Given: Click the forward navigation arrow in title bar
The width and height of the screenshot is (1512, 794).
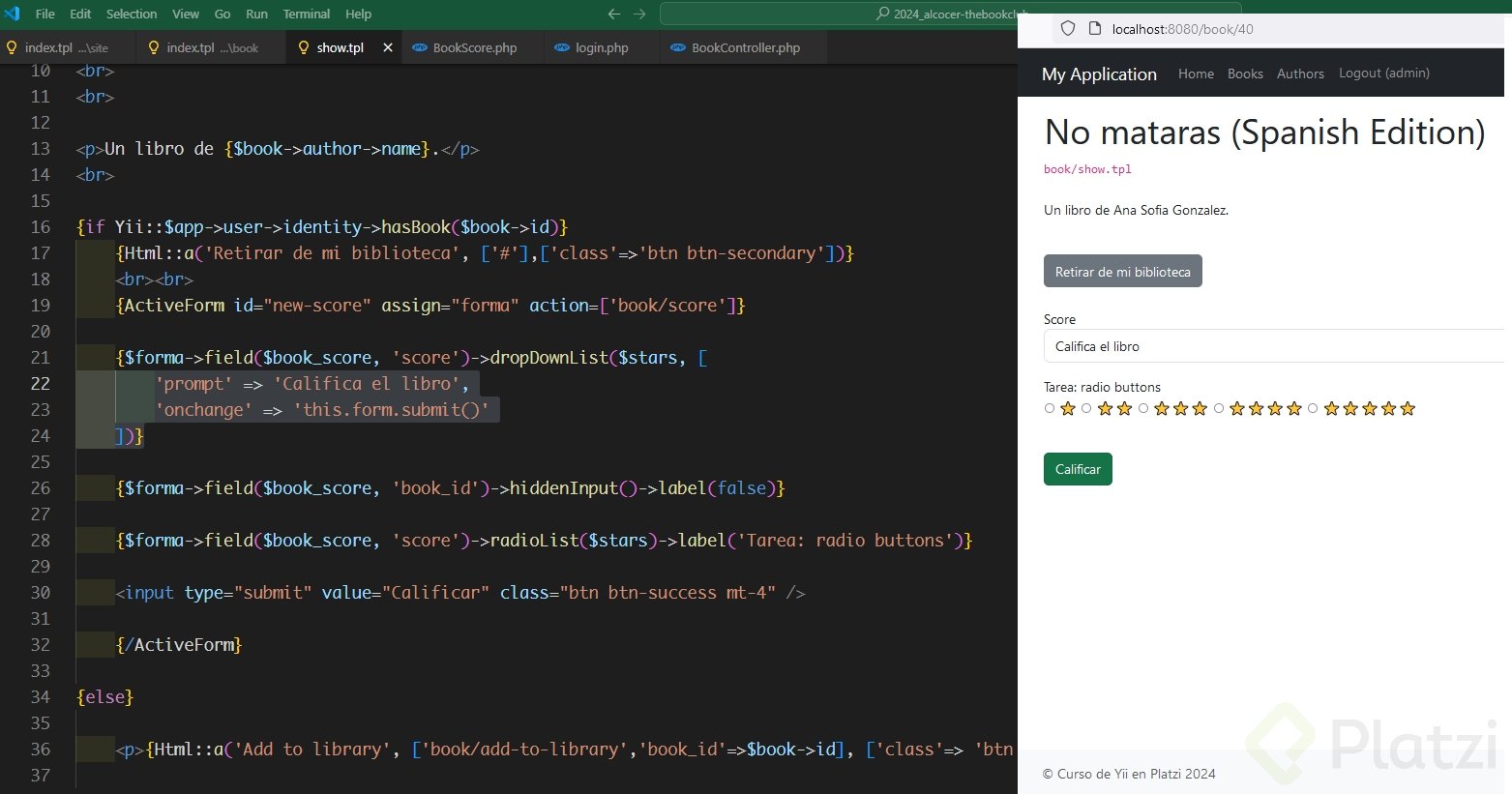Looking at the screenshot, I should (638, 14).
